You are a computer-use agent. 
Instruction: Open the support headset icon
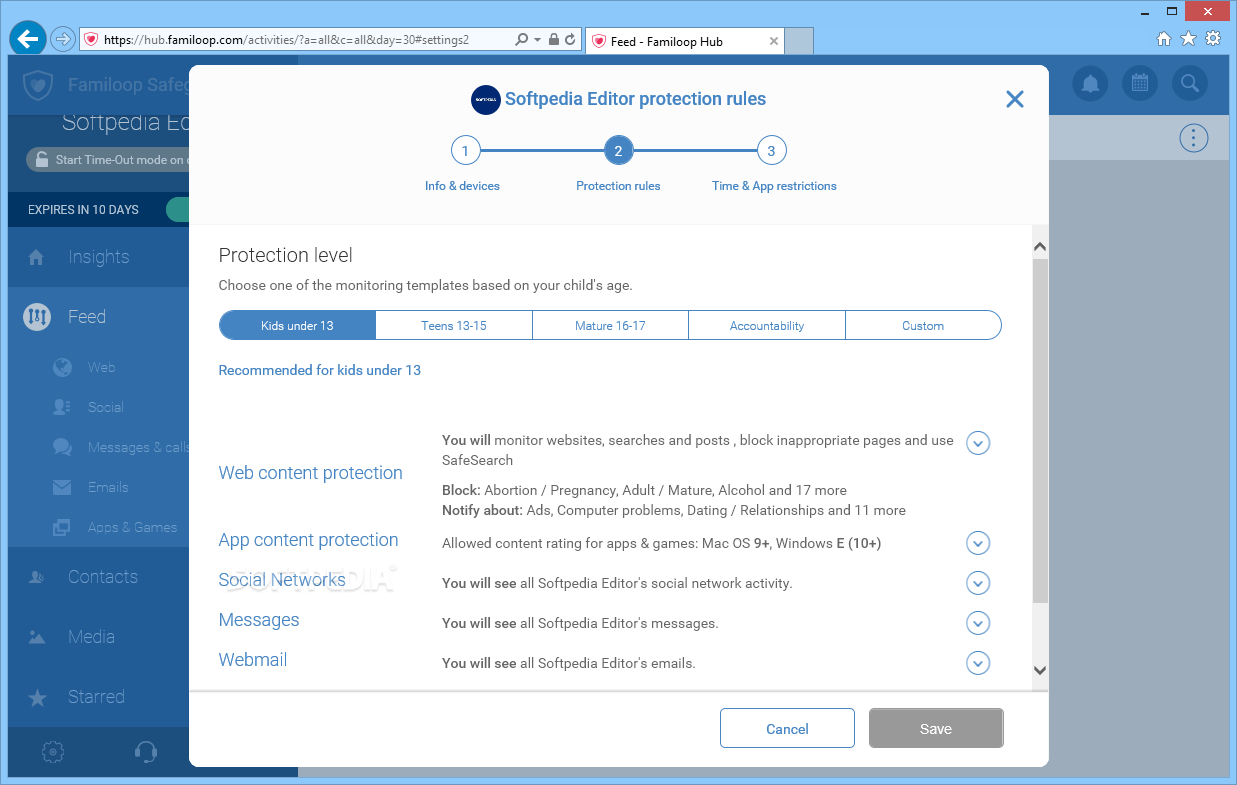click(145, 751)
